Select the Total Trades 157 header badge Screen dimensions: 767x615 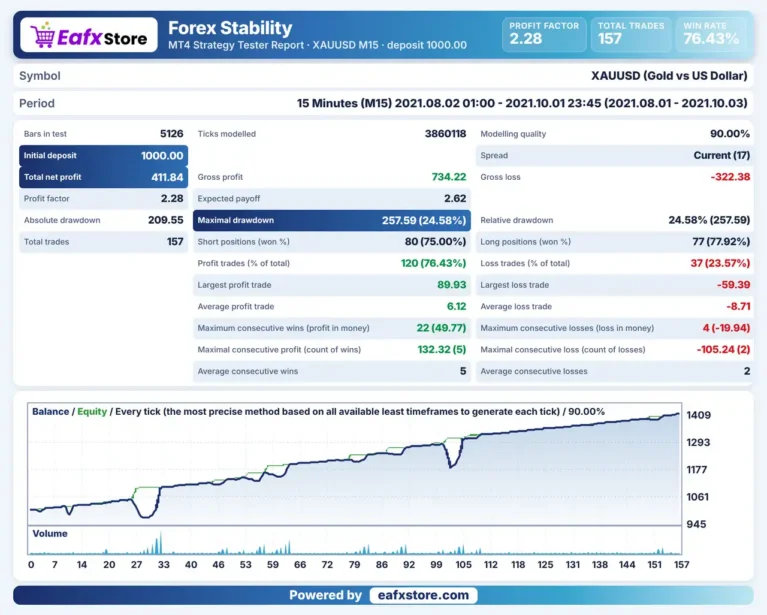(631, 34)
